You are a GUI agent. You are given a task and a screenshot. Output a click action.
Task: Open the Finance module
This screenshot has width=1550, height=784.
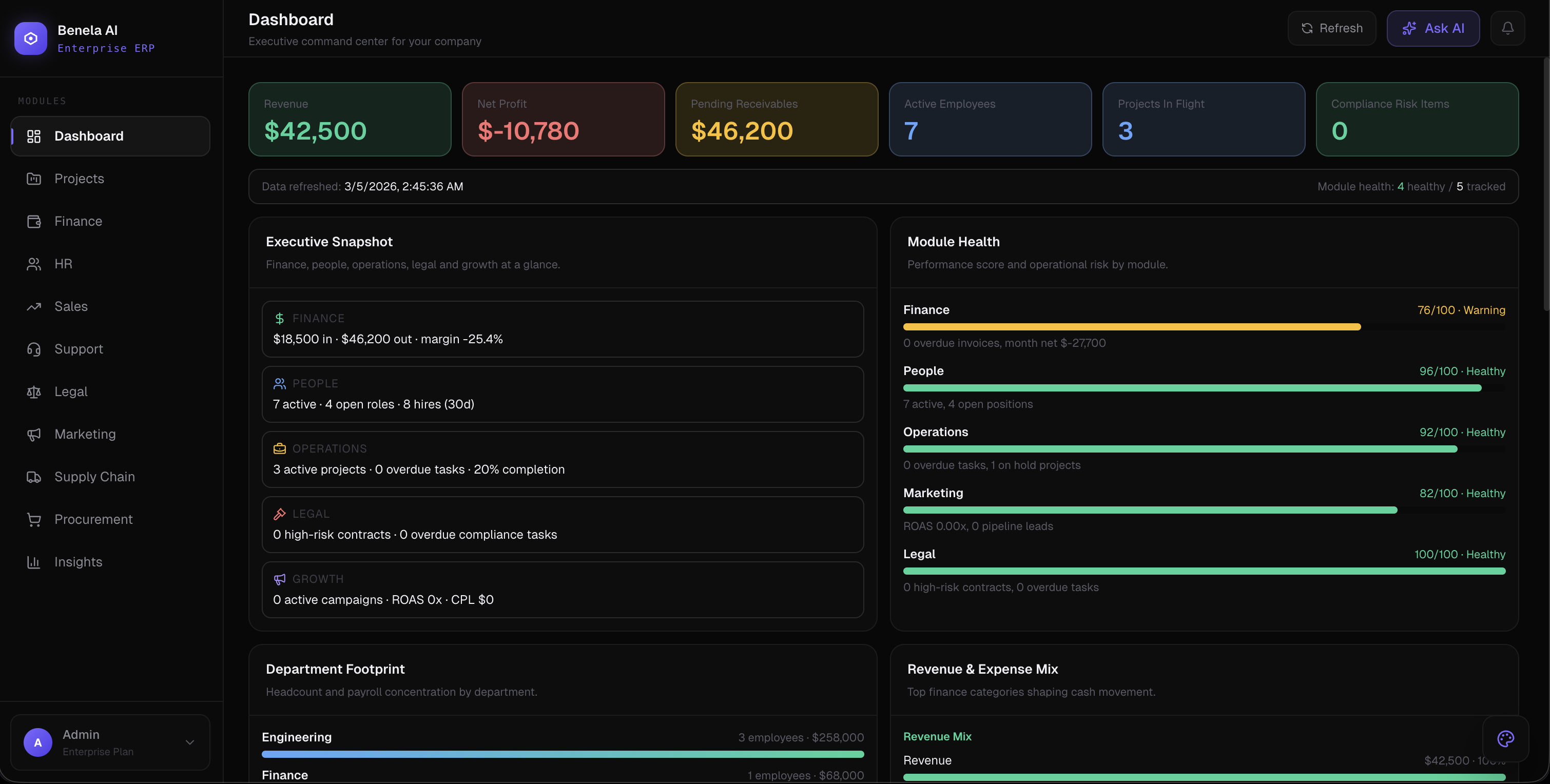pos(78,222)
